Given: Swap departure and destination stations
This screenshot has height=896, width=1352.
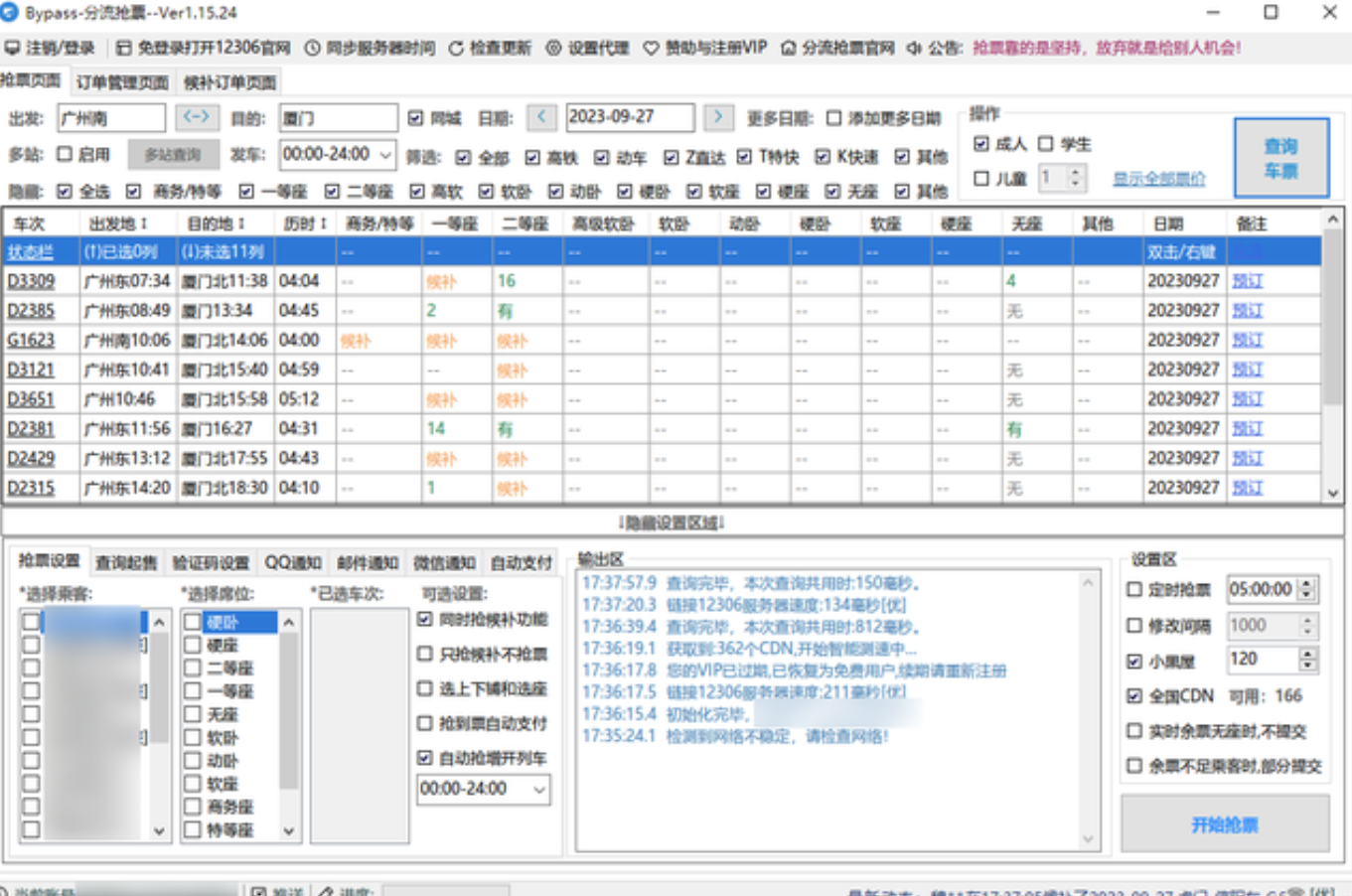Looking at the screenshot, I should [x=197, y=117].
